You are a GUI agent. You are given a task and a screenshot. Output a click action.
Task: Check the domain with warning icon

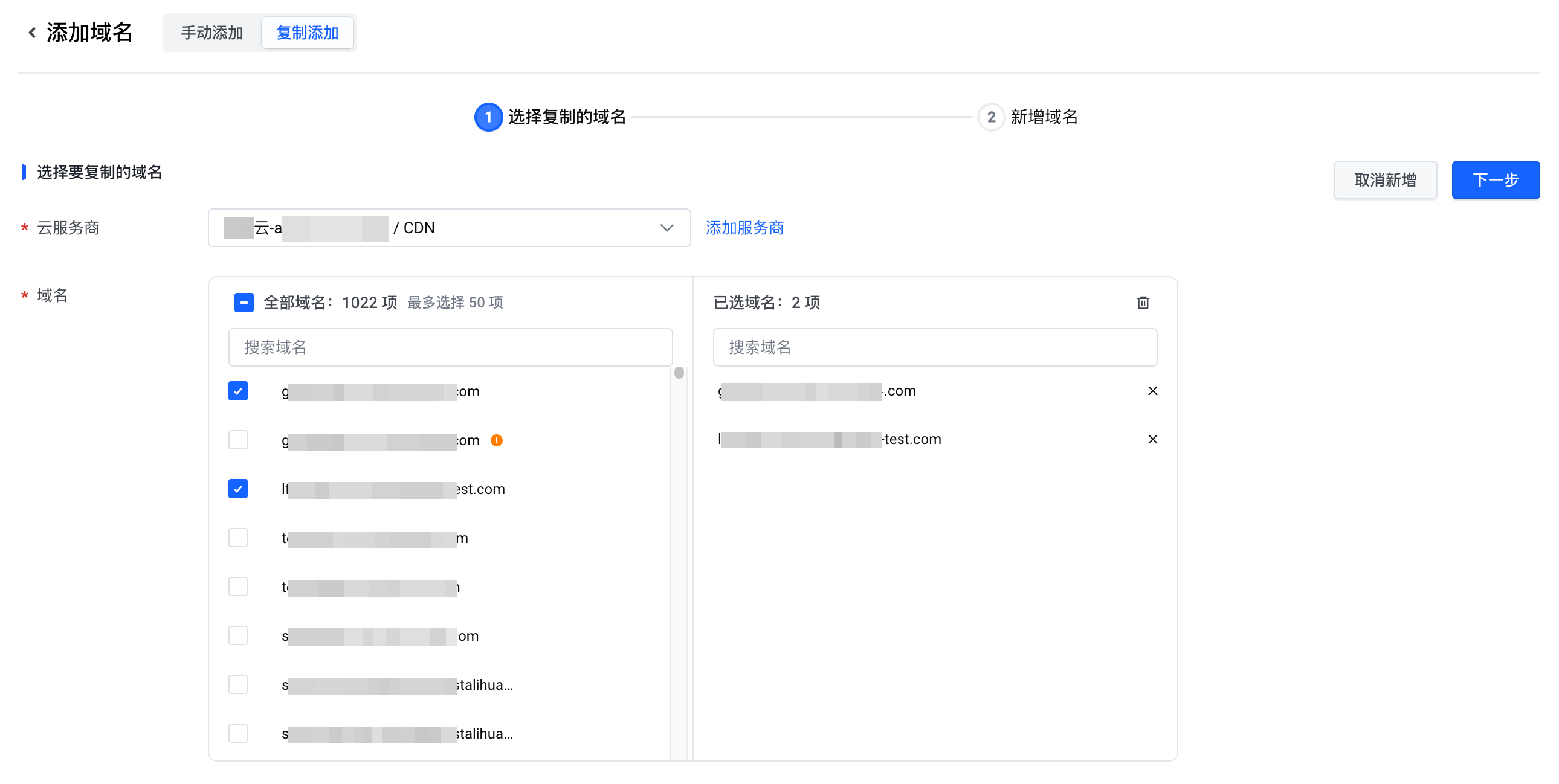(238, 440)
